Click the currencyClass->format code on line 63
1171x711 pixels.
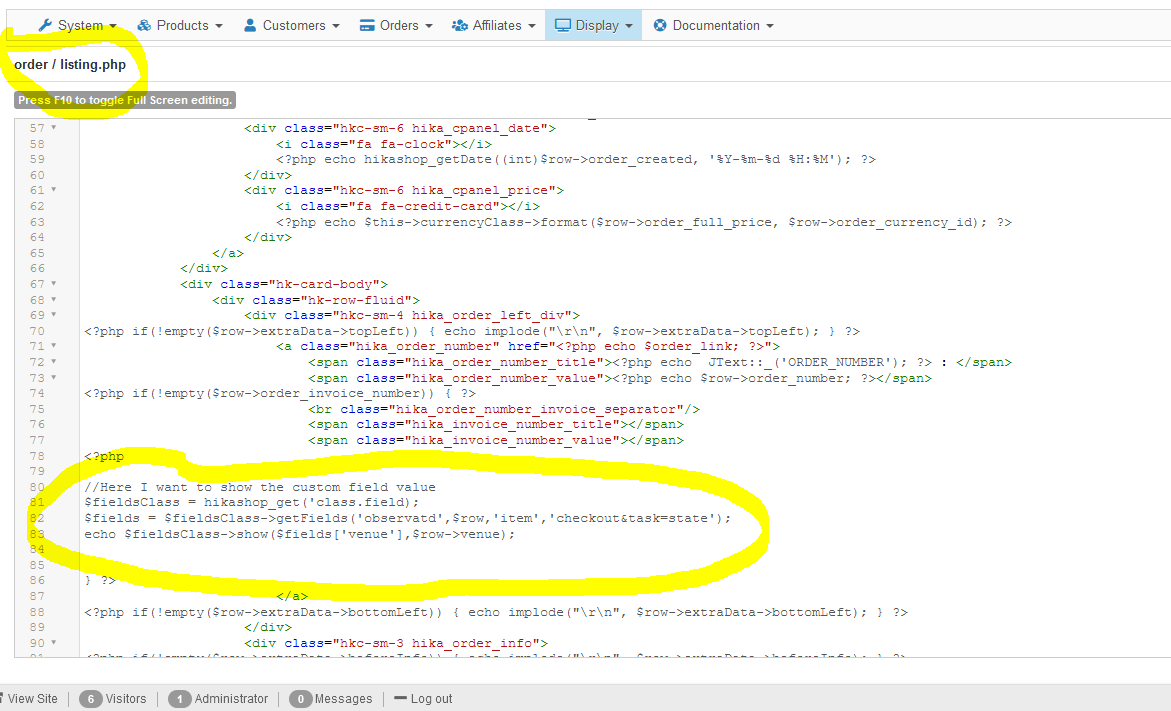[644, 222]
